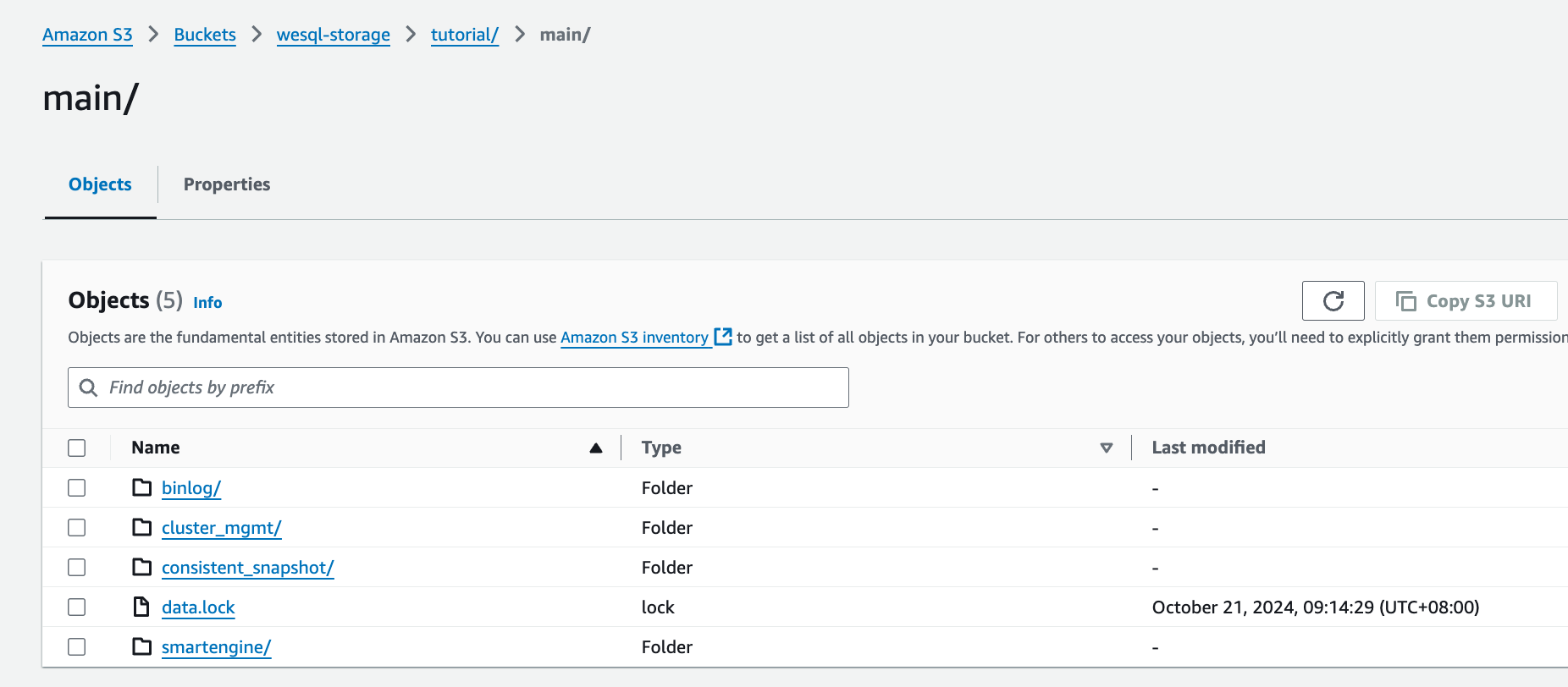Click the main/ breadcrumb current item
1568x687 pixels.
[x=565, y=35]
